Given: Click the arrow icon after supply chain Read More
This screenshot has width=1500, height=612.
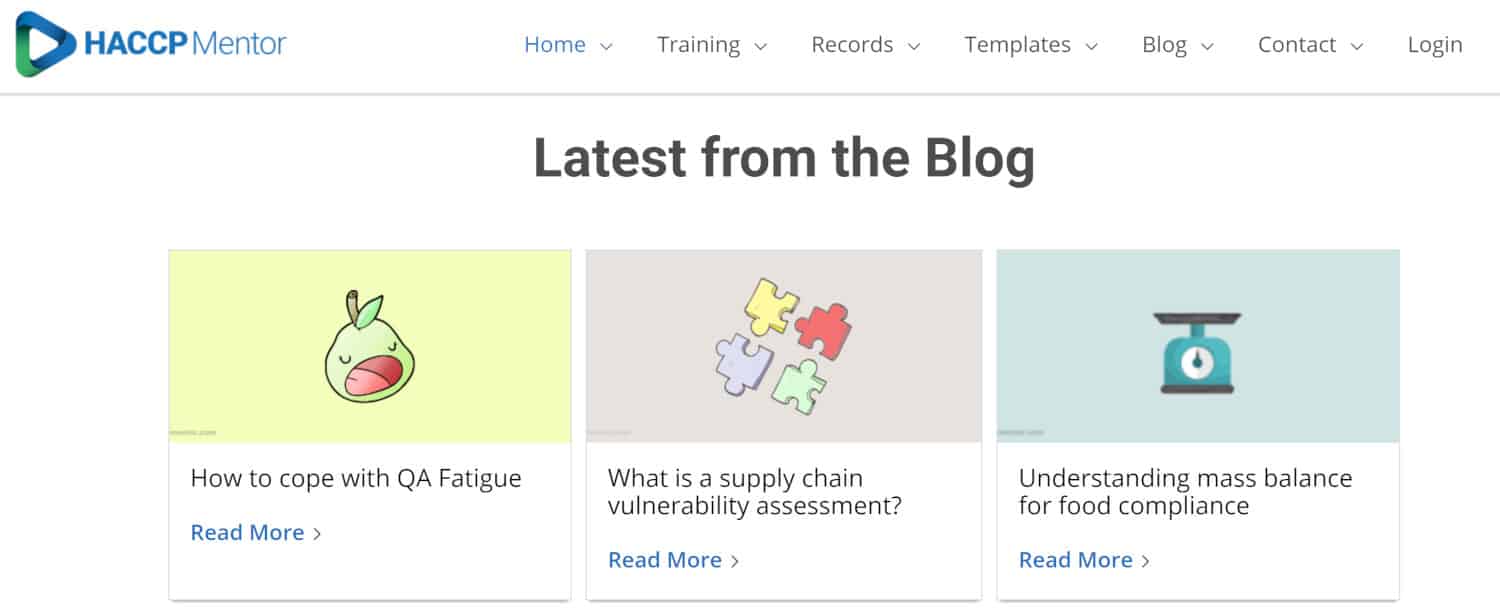Looking at the screenshot, I should point(735,561).
